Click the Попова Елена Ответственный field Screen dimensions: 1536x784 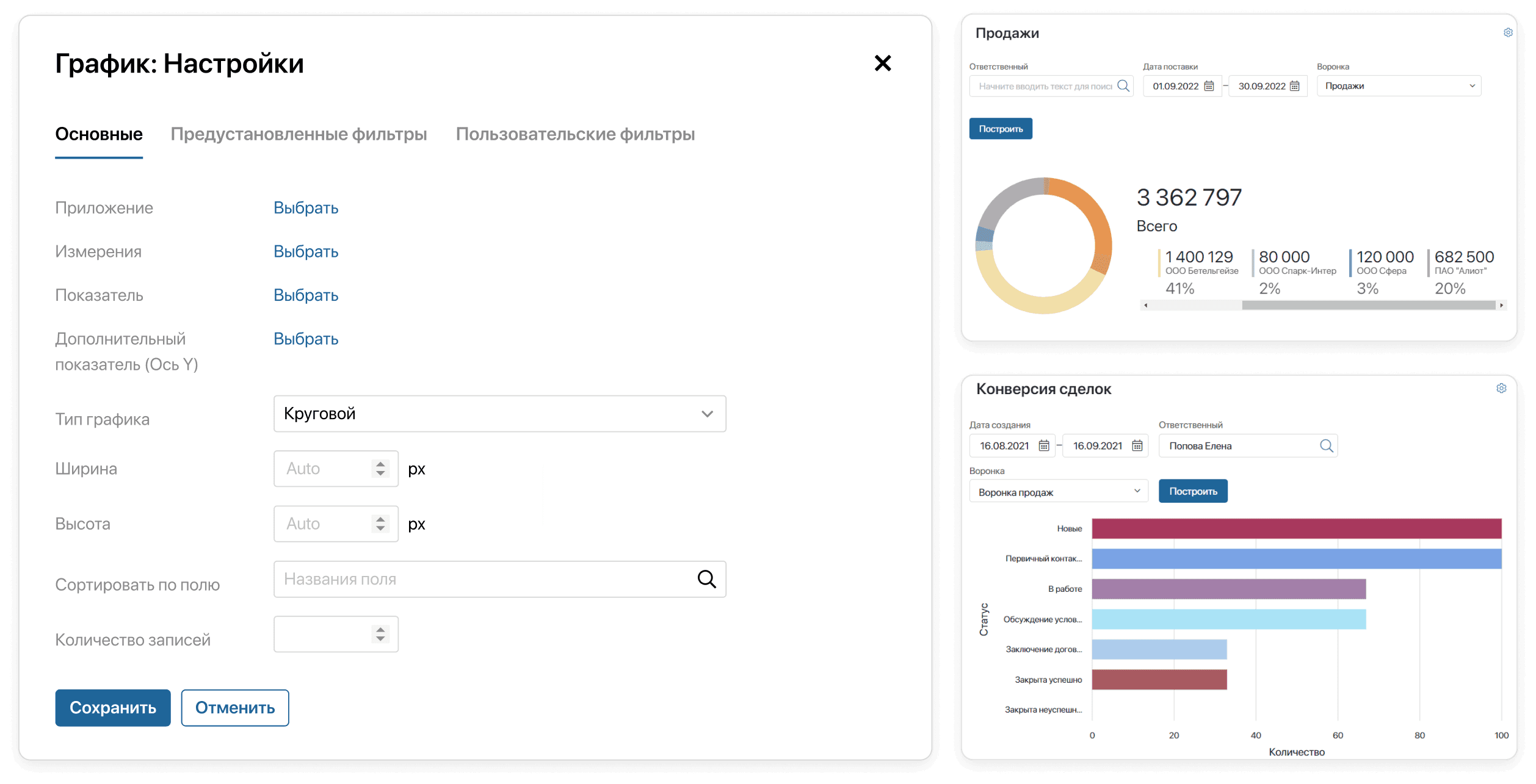coord(1248,446)
